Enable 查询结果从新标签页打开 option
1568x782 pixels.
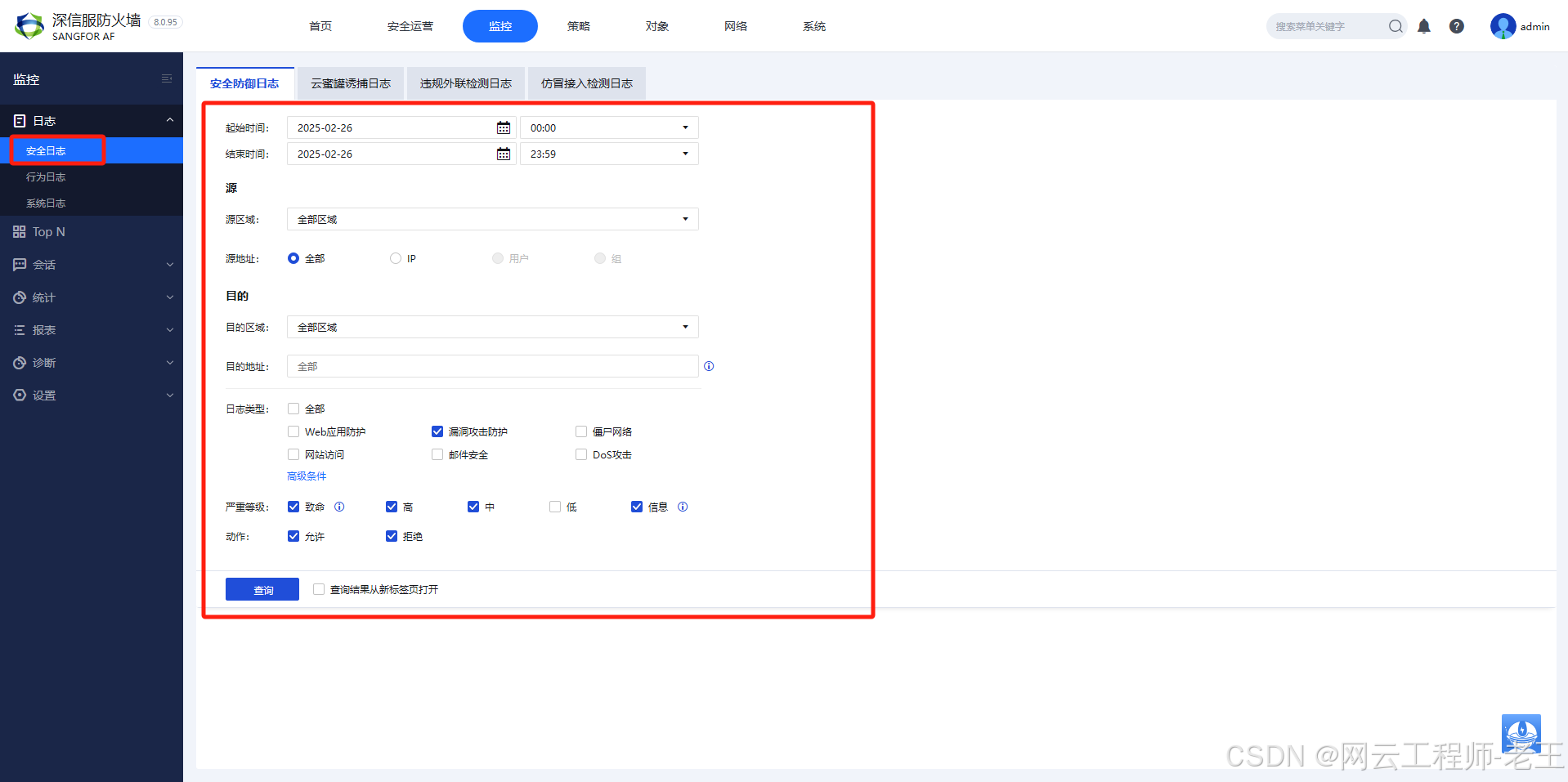coord(319,589)
